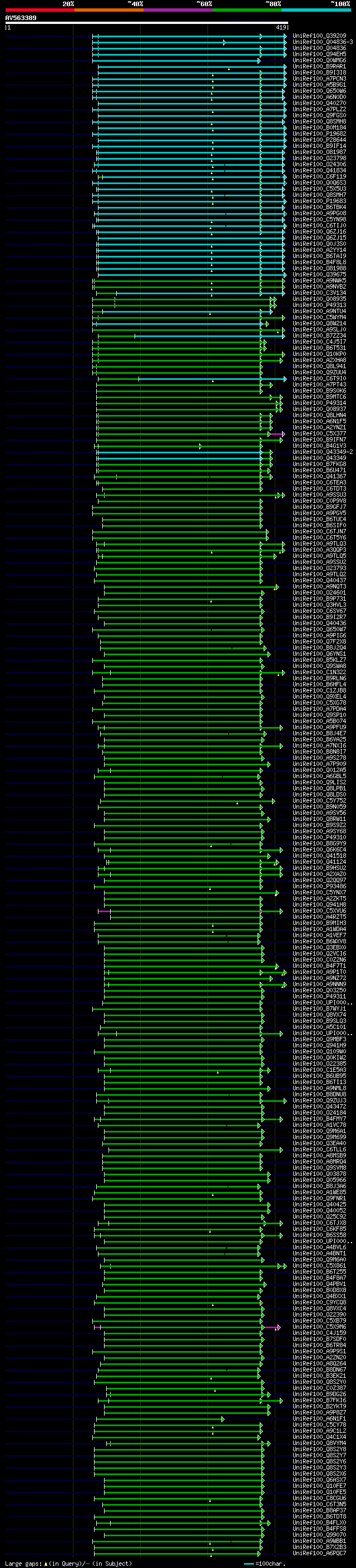Select the UniRef100_P93486 label
This screenshot has height=1568, width=356.
click(x=319, y=886)
